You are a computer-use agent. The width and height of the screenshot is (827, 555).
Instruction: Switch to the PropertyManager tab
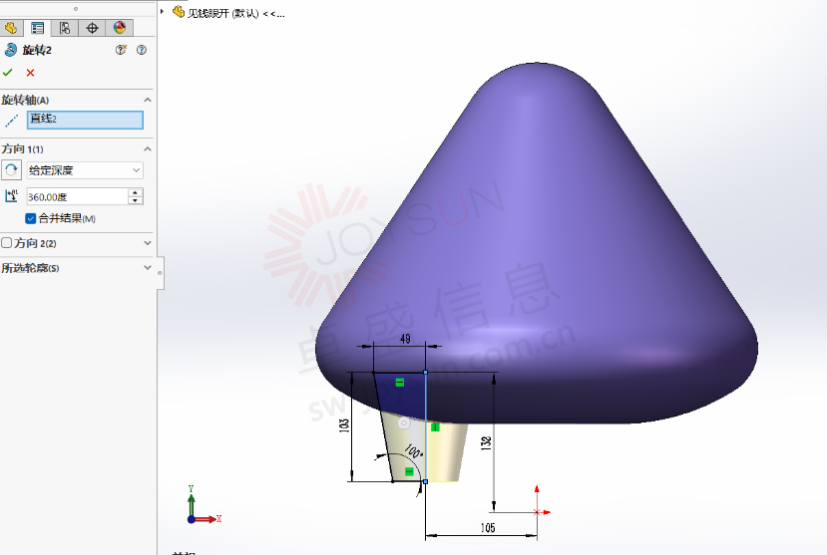tap(38, 28)
